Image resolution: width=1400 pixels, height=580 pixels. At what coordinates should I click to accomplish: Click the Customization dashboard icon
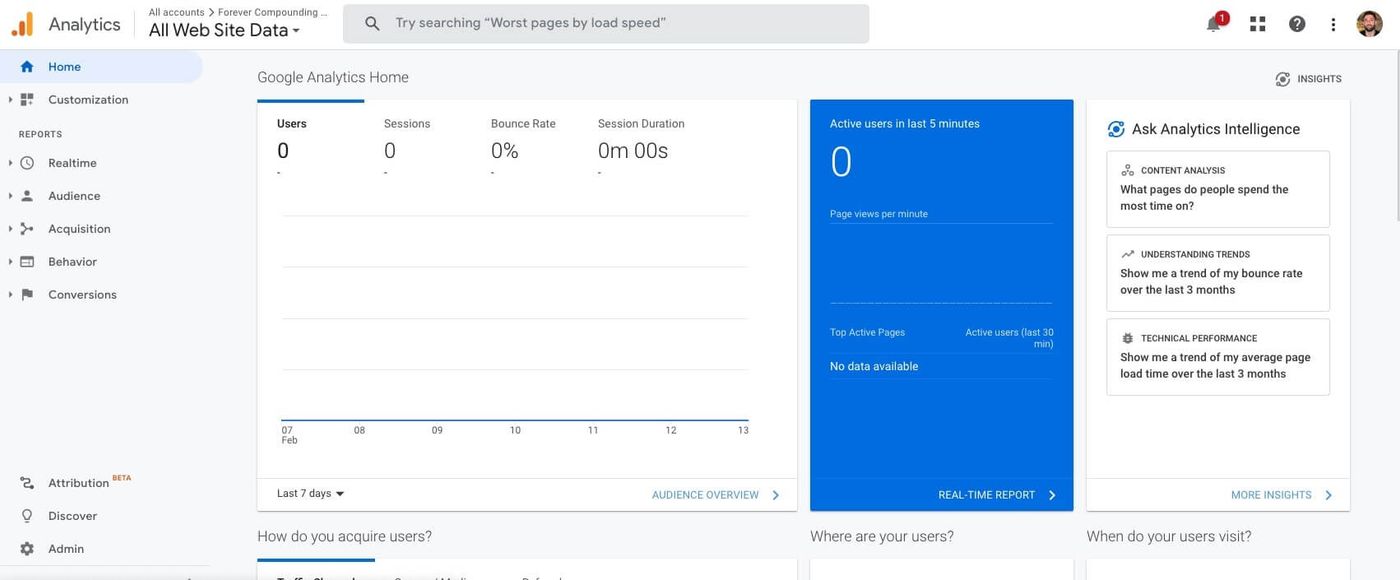[27, 100]
